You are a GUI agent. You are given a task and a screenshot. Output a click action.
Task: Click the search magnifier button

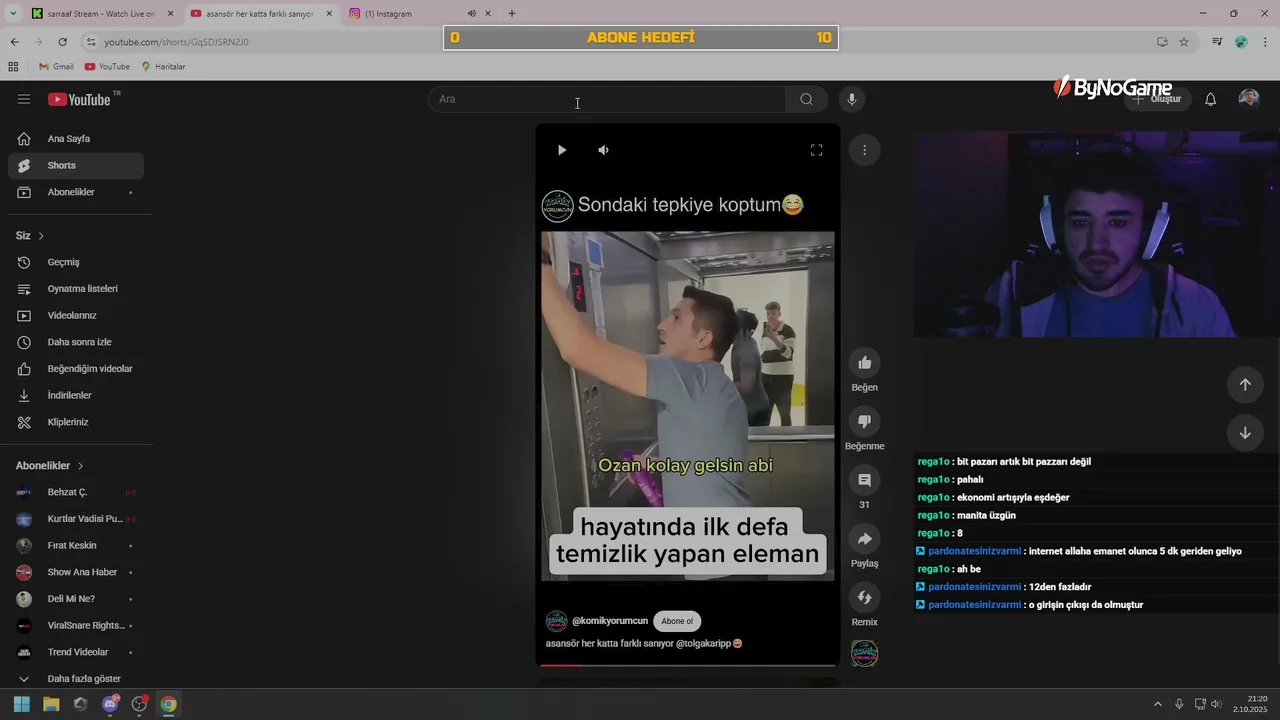coord(806,99)
